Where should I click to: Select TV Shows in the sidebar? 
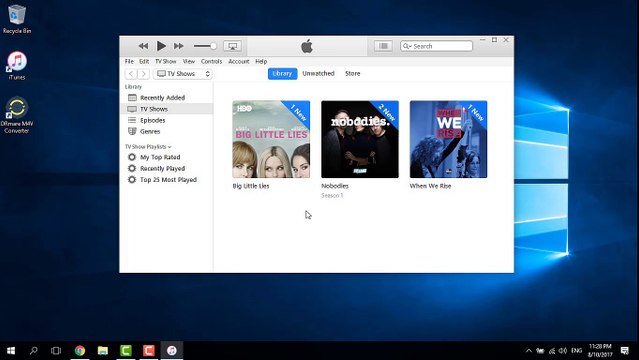(167, 109)
